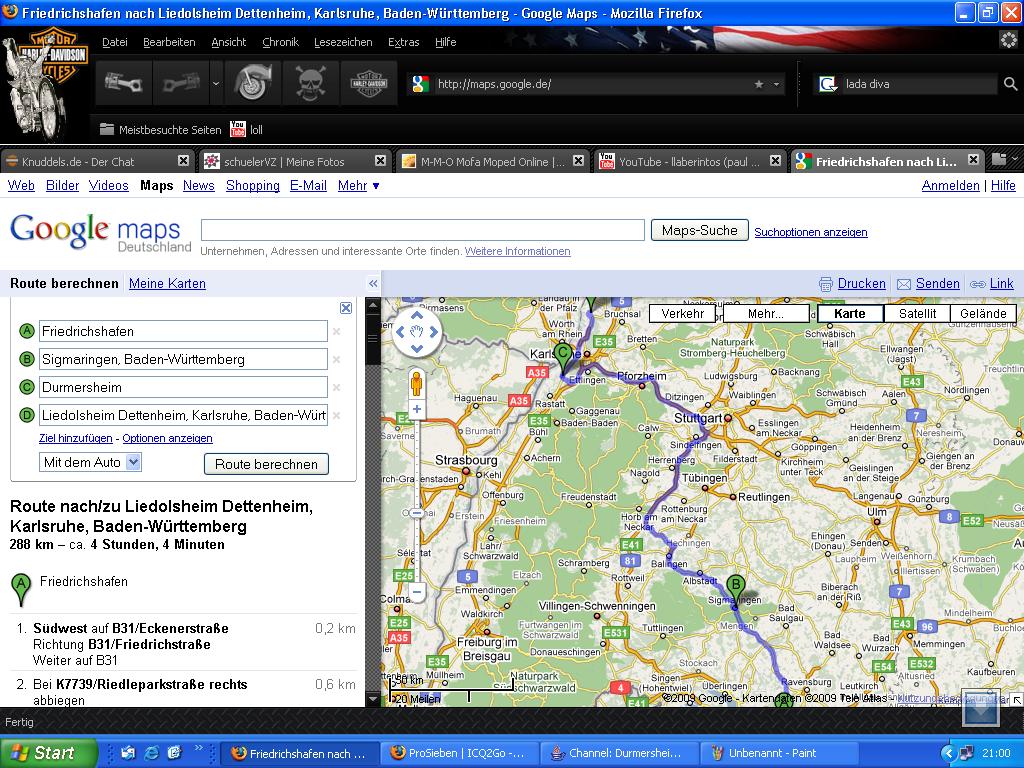1024x768 pixels.
Task: Click the map zoom level slider track
Action: click(417, 500)
